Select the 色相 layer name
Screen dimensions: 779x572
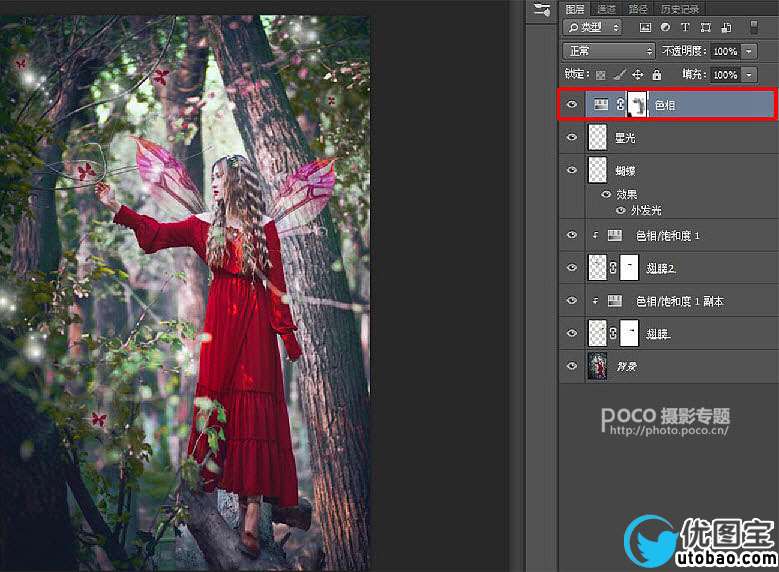[x=665, y=105]
